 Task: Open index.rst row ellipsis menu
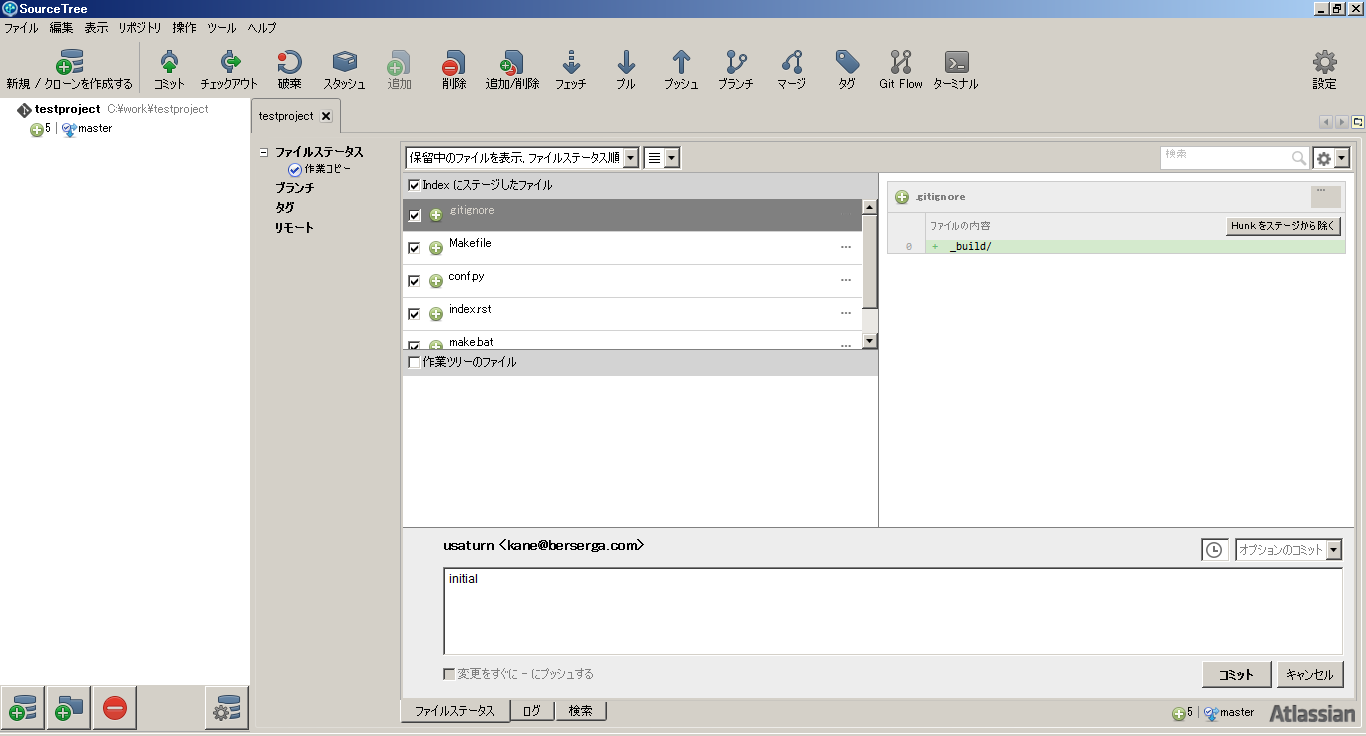(x=846, y=313)
